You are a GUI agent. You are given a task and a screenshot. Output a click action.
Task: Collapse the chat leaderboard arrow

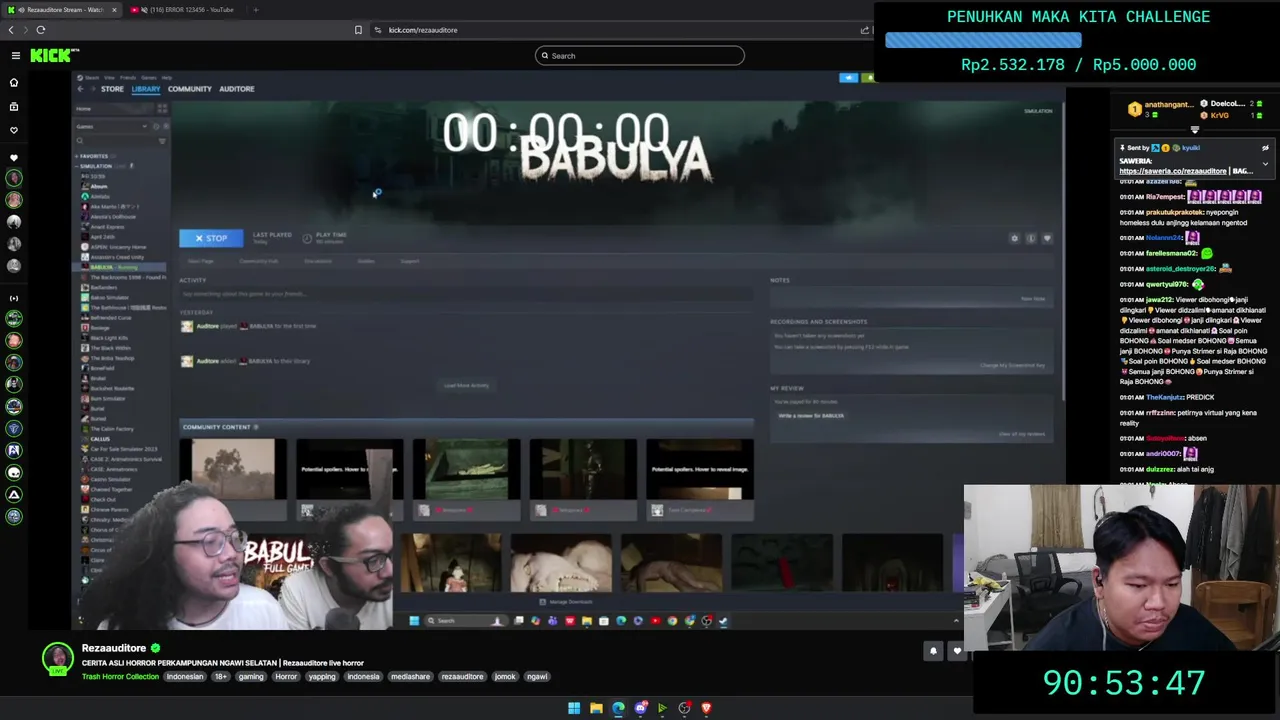1194,130
